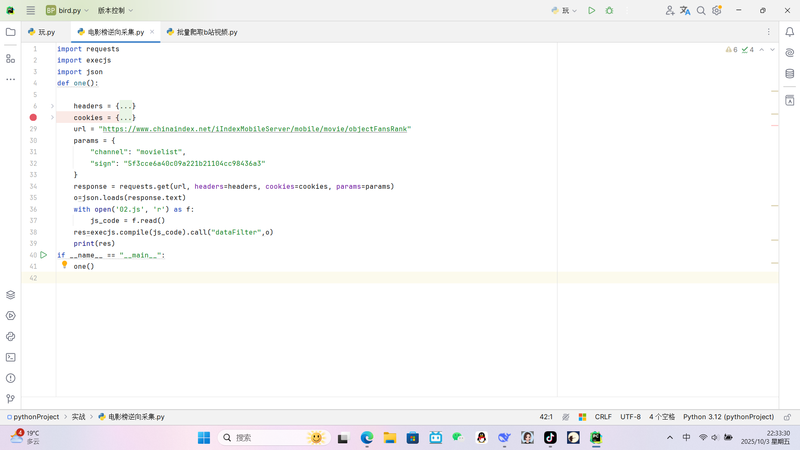Toggle breakpoint on the cookies line

coord(33,118)
